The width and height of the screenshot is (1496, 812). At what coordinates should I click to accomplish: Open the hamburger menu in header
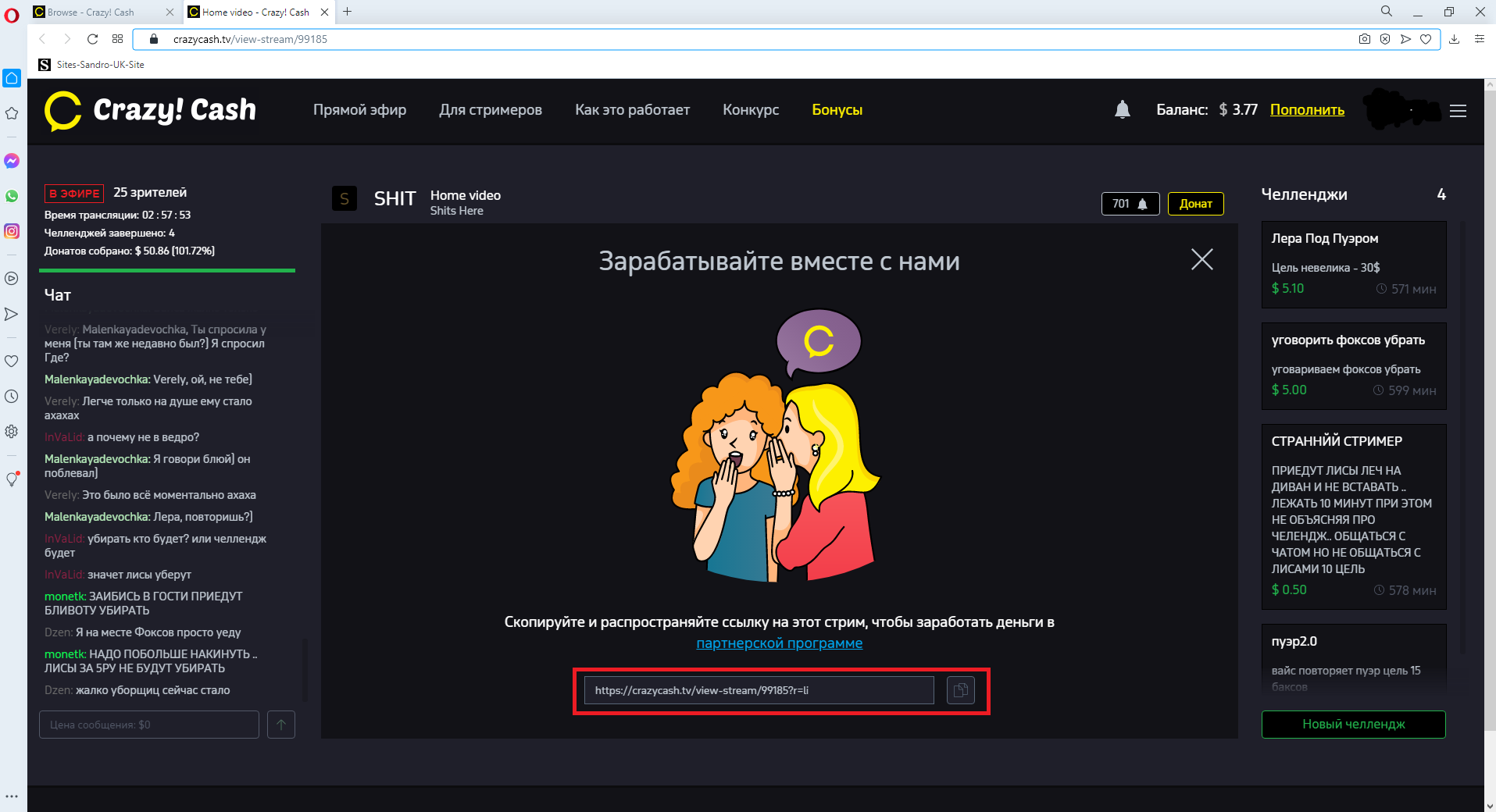pos(1458,111)
